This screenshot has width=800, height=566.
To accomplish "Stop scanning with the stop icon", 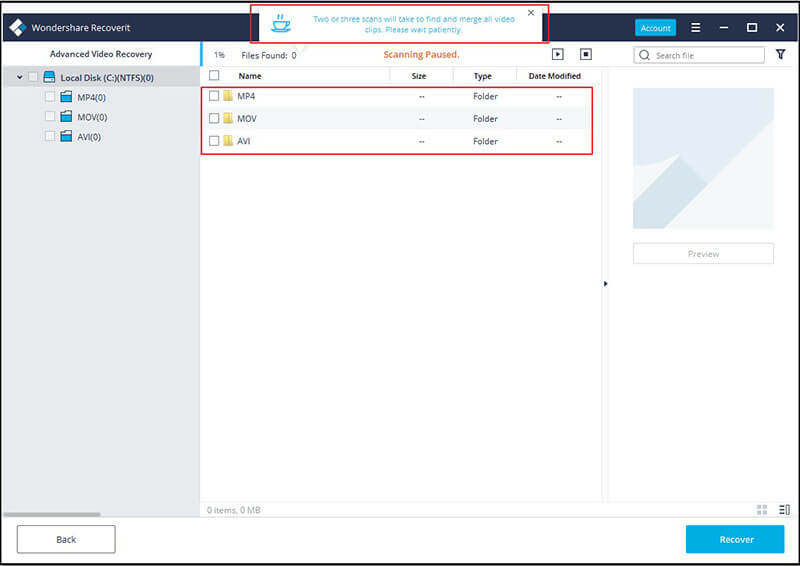I will (x=586, y=54).
